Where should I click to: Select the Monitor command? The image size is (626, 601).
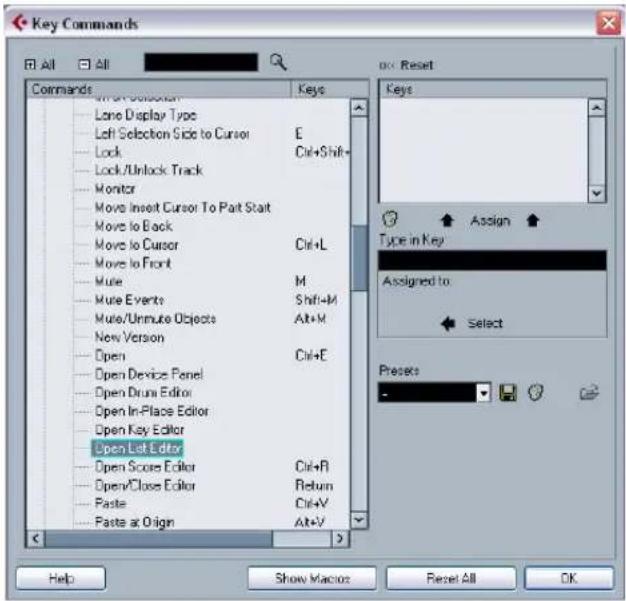(x=115, y=188)
